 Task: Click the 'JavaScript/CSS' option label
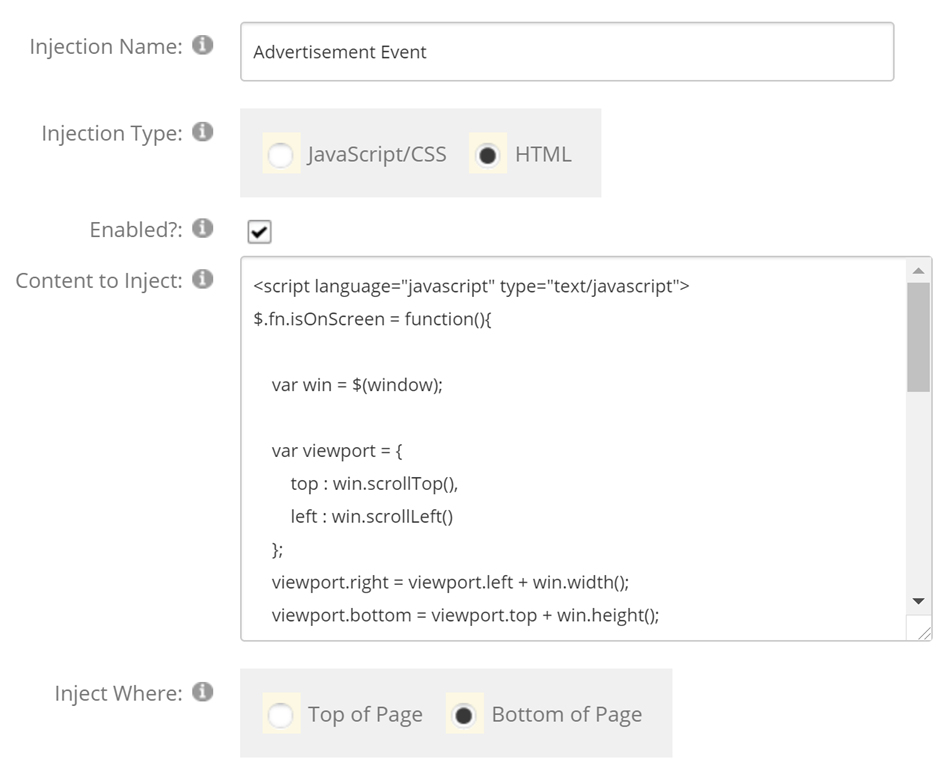coord(377,155)
